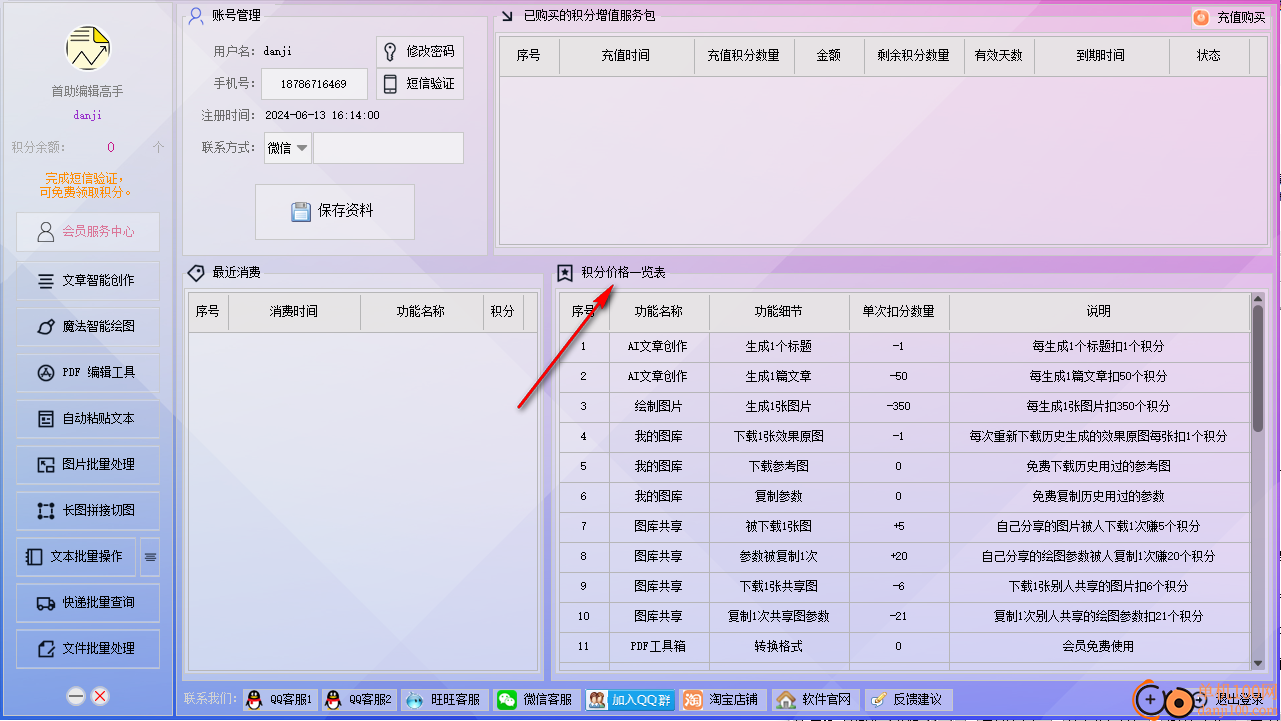The width and height of the screenshot is (1281, 721).
Task: Click 反馈建议 feedback button
Action: point(908,700)
